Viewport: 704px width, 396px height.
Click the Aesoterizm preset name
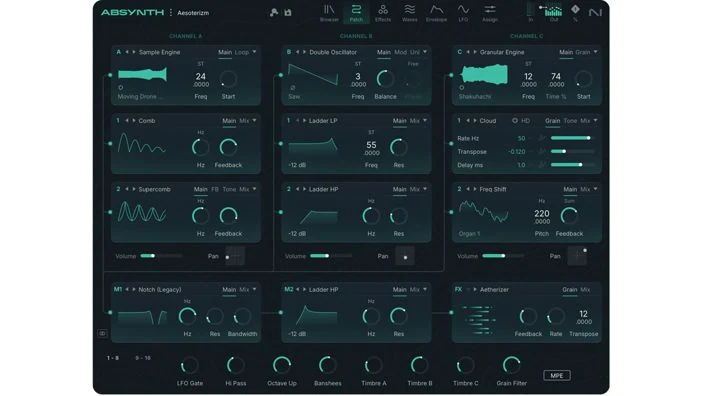click(x=193, y=13)
